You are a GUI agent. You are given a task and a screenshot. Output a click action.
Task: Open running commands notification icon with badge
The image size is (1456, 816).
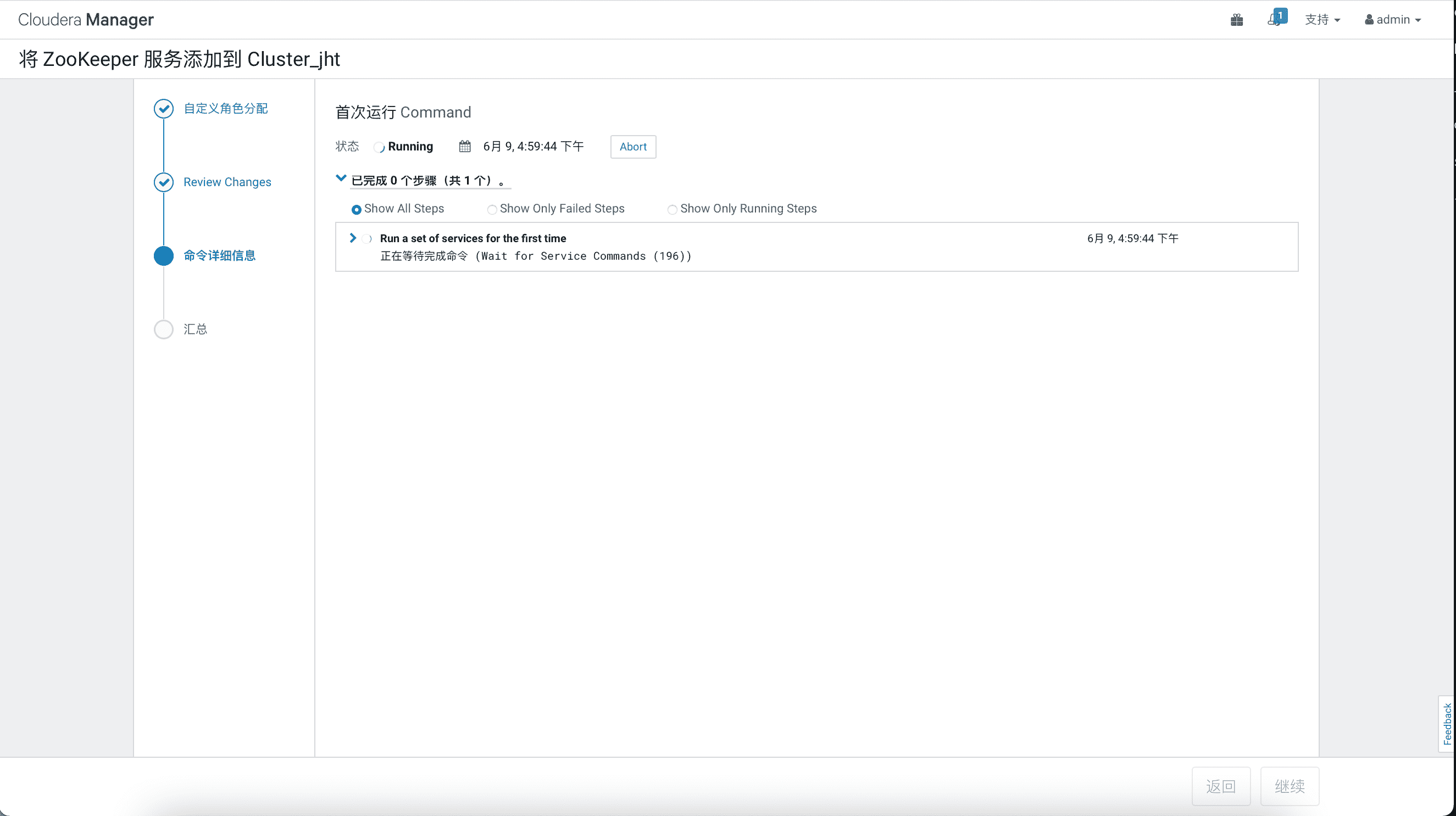click(1277, 18)
